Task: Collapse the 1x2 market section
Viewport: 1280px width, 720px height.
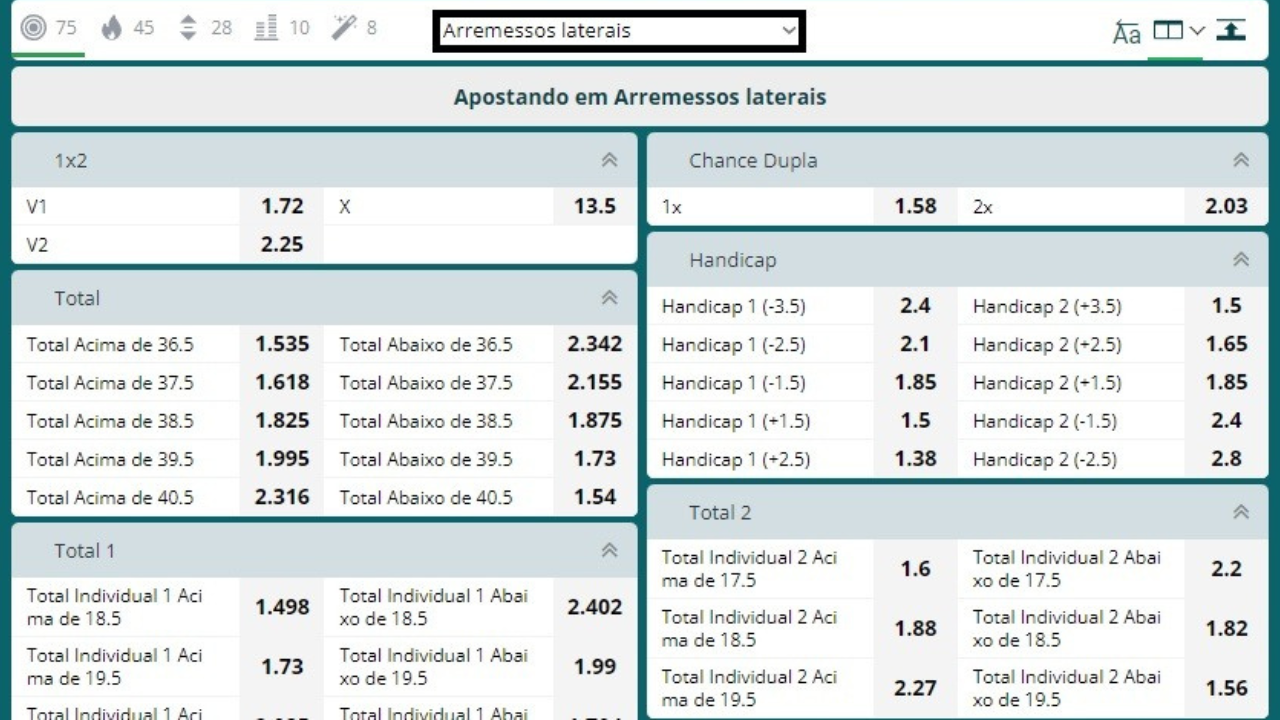Action: coord(609,160)
